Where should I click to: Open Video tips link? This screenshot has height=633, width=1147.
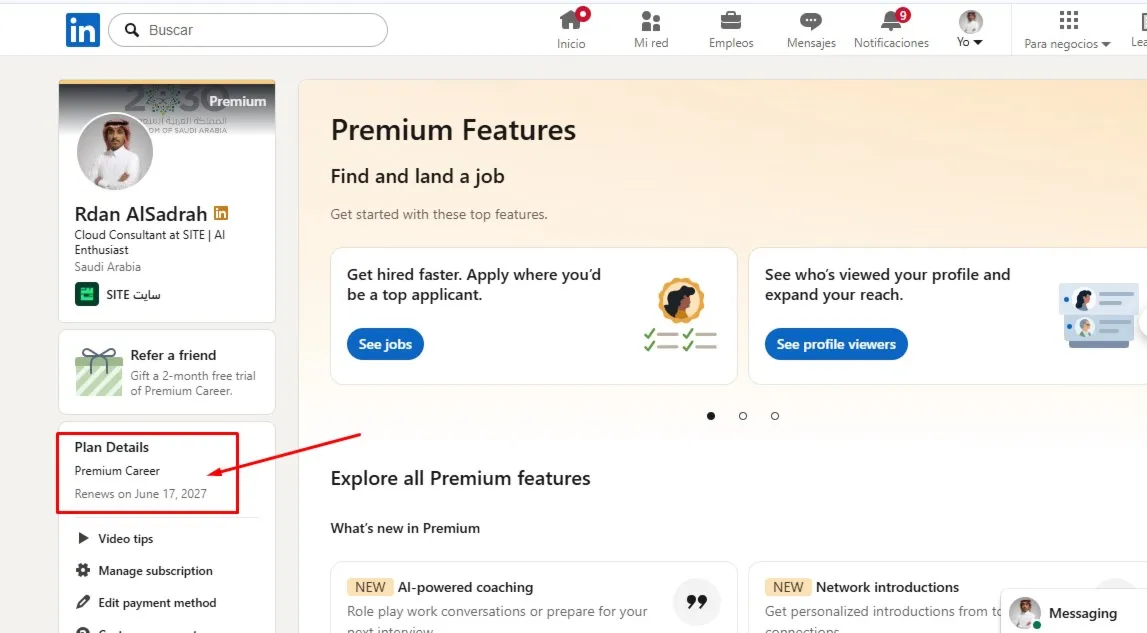126,539
